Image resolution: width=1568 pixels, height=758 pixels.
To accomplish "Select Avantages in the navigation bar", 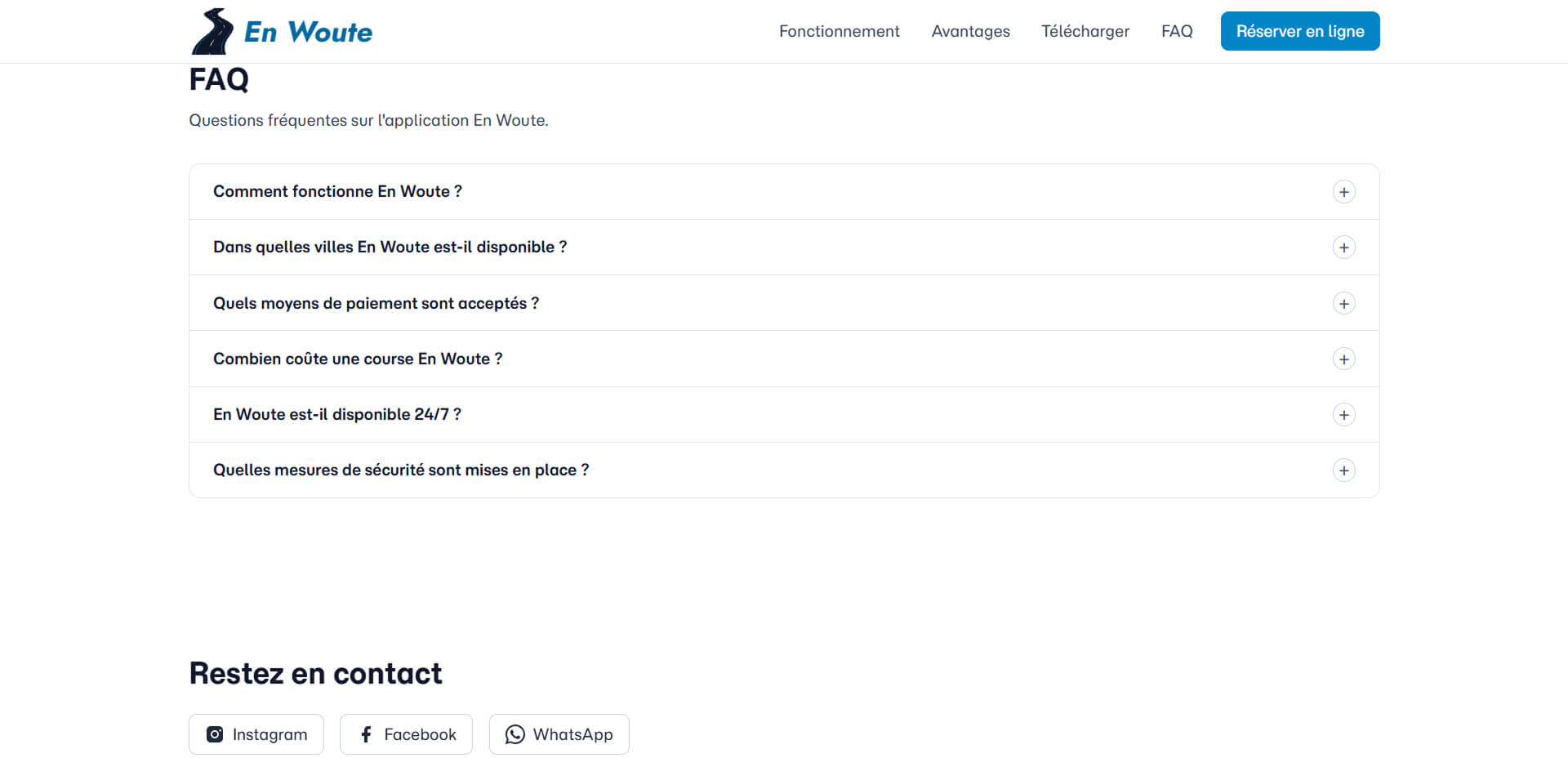I will (970, 31).
